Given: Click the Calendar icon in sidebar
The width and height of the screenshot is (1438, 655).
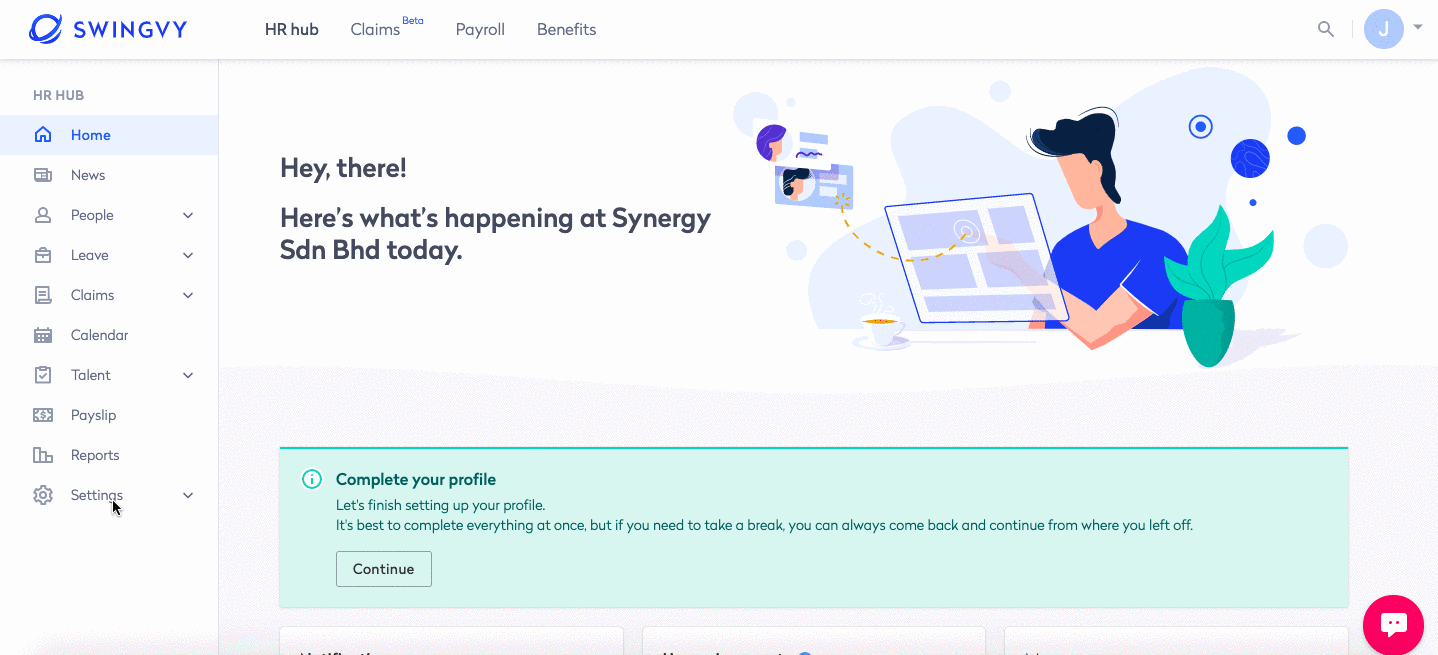Looking at the screenshot, I should pyautogui.click(x=43, y=335).
